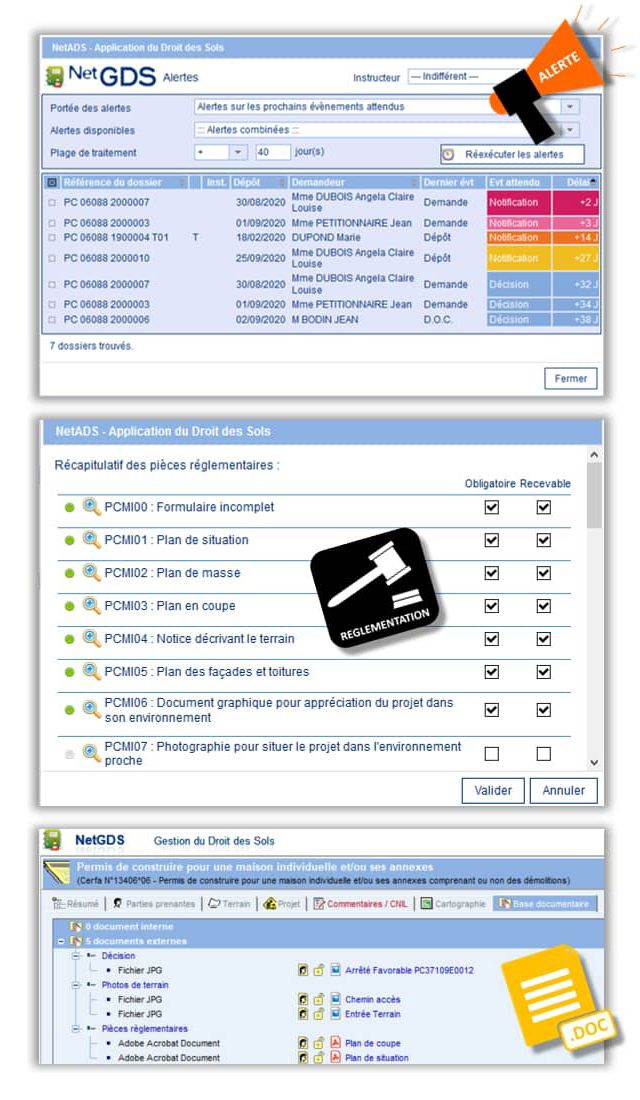Click the PDF icon next to Plan de coupe

click(335, 1043)
